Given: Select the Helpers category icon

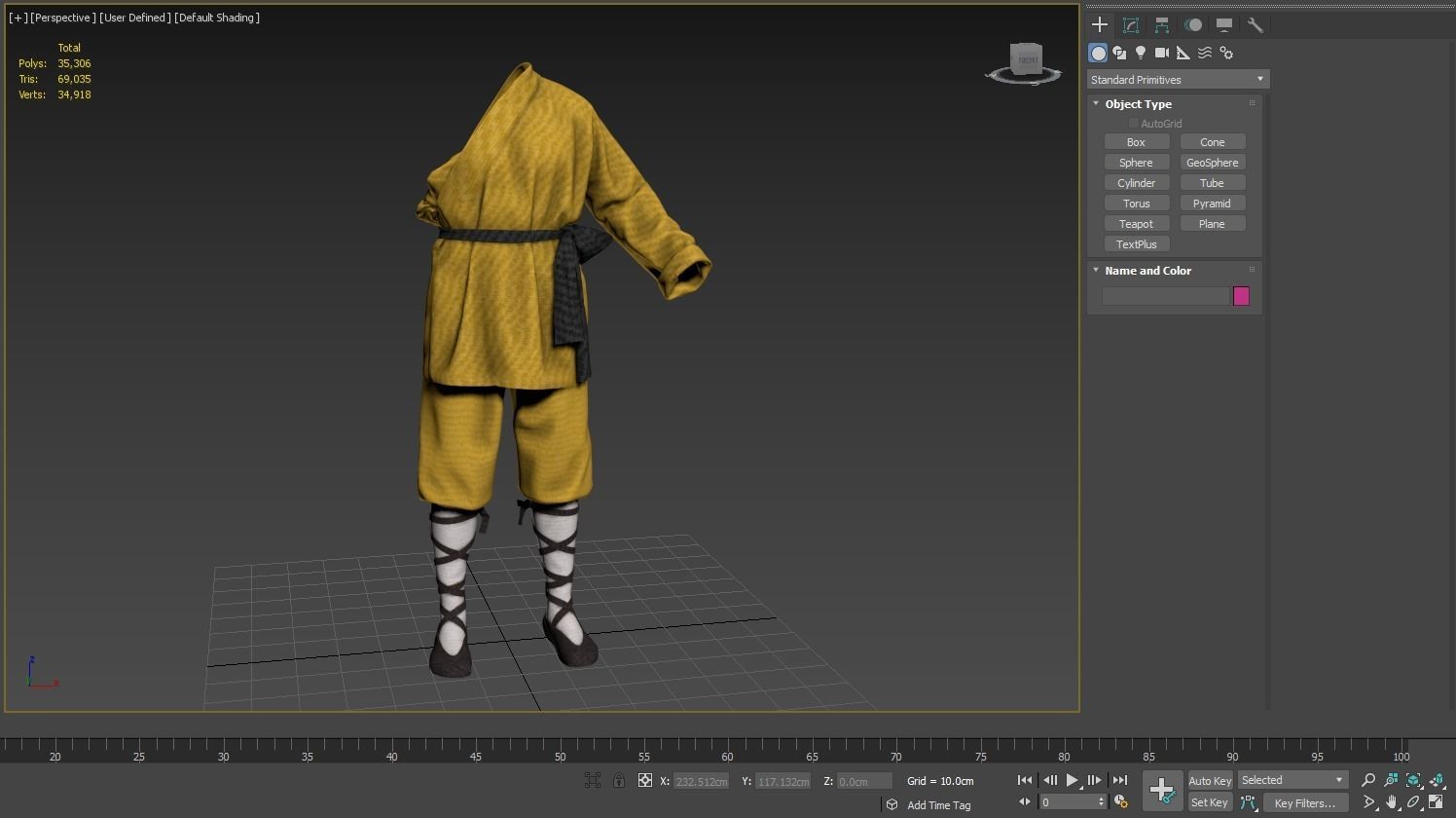Looking at the screenshot, I should click(x=1183, y=53).
